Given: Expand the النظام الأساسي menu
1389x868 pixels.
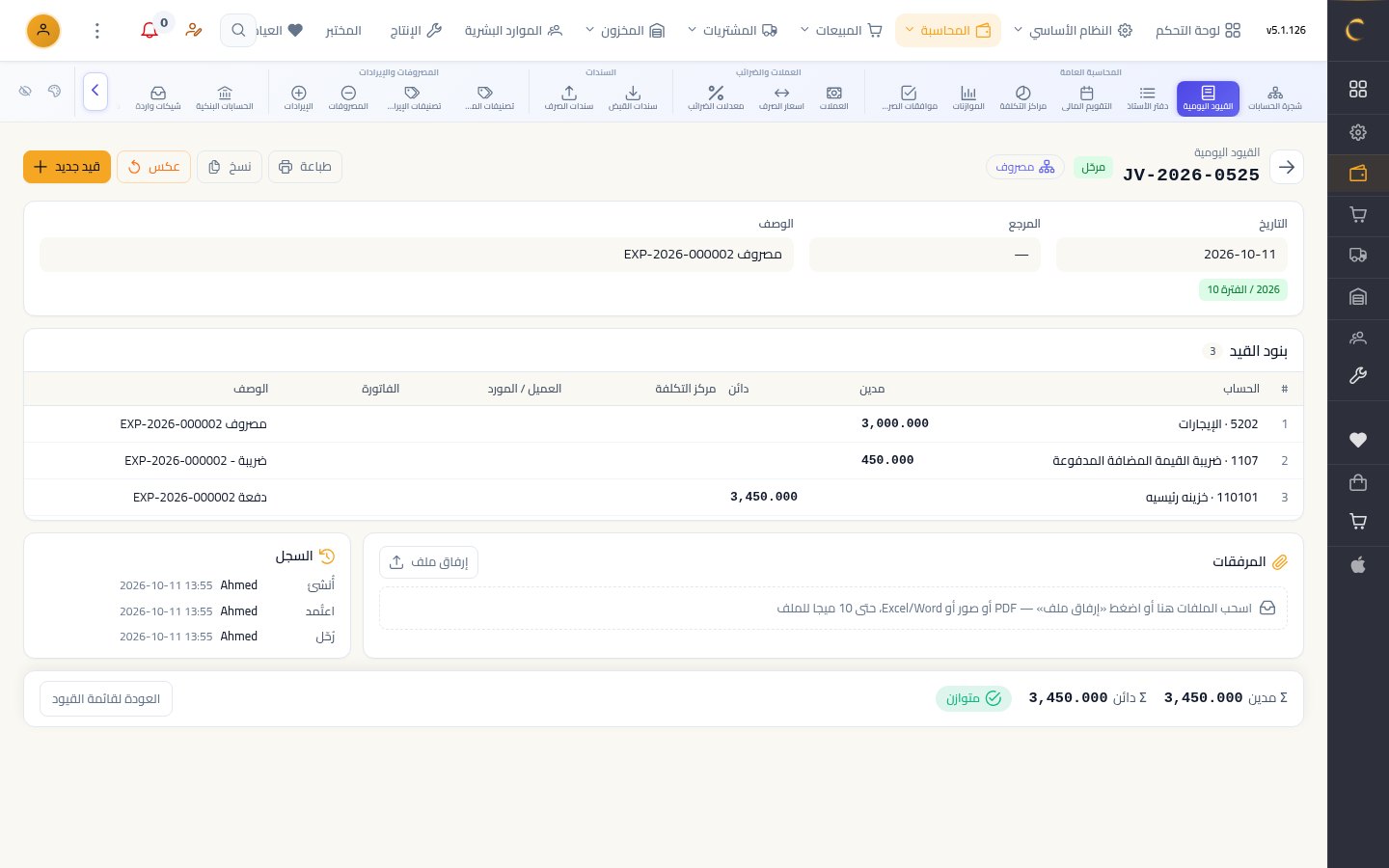Looking at the screenshot, I should [1073, 31].
